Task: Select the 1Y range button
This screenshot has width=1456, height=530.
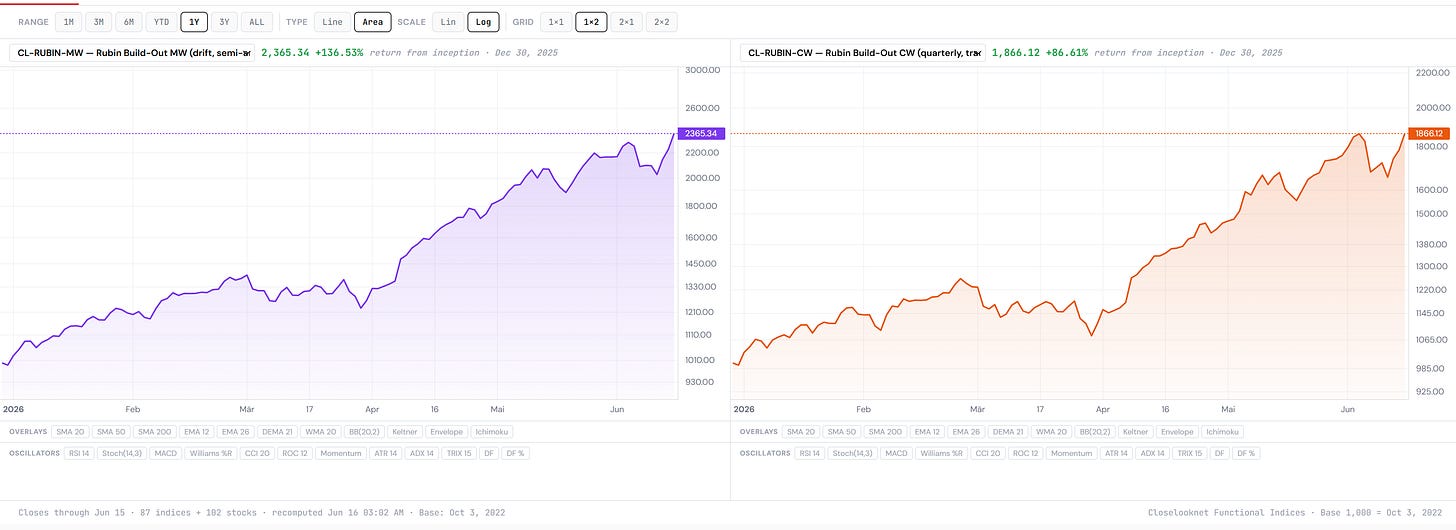Action: pyautogui.click(x=194, y=22)
